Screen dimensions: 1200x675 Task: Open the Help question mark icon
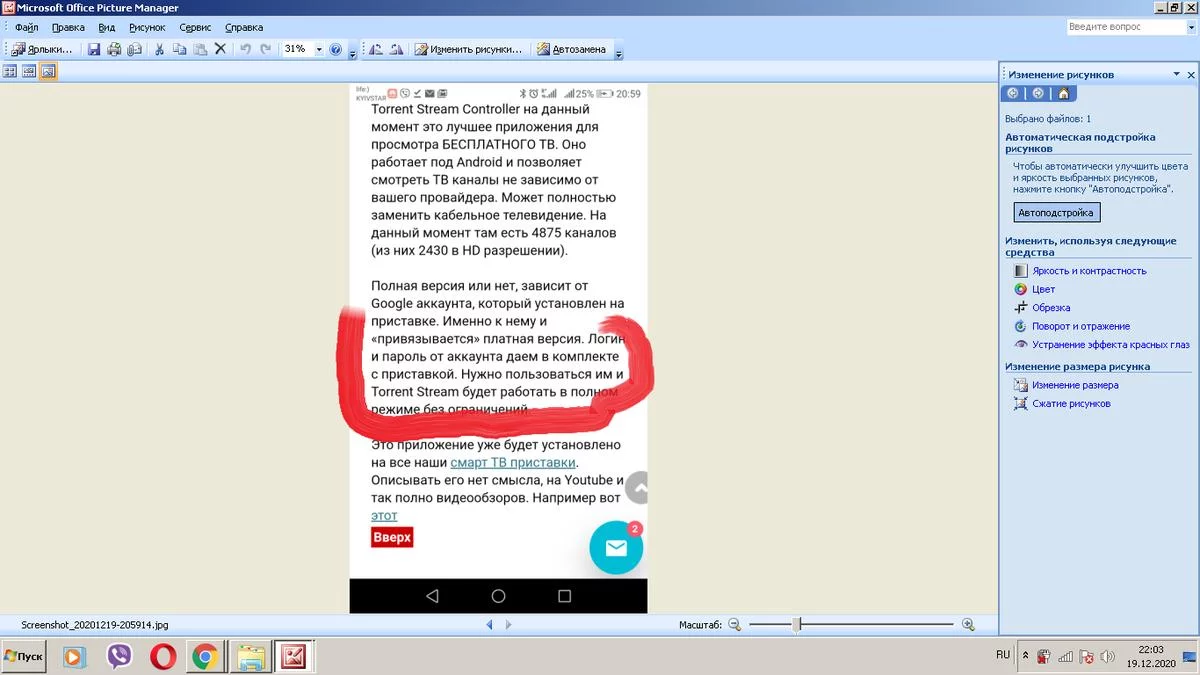tap(336, 49)
